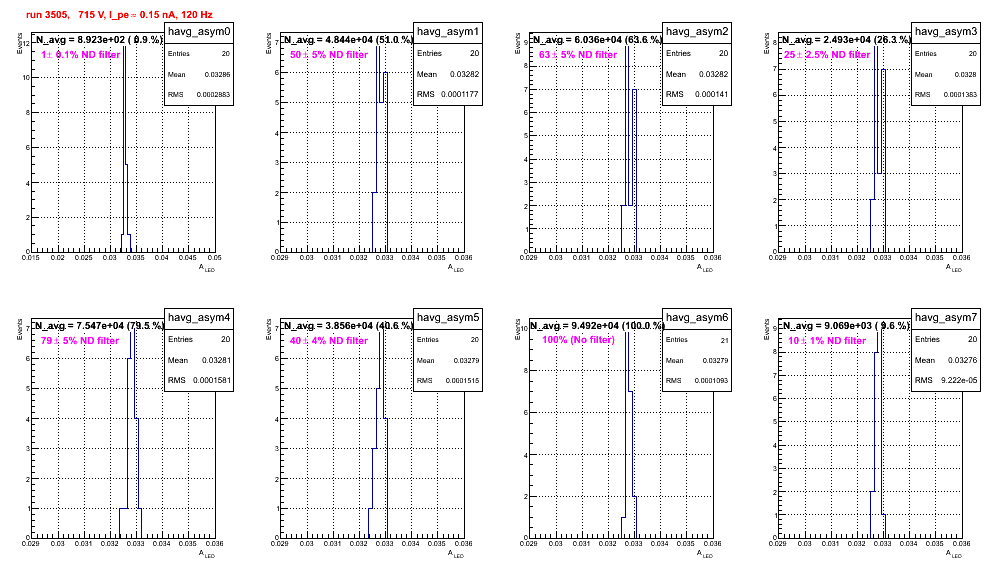
Task: Click Entries value 21 in havg_asym6
Action: click(x=725, y=340)
